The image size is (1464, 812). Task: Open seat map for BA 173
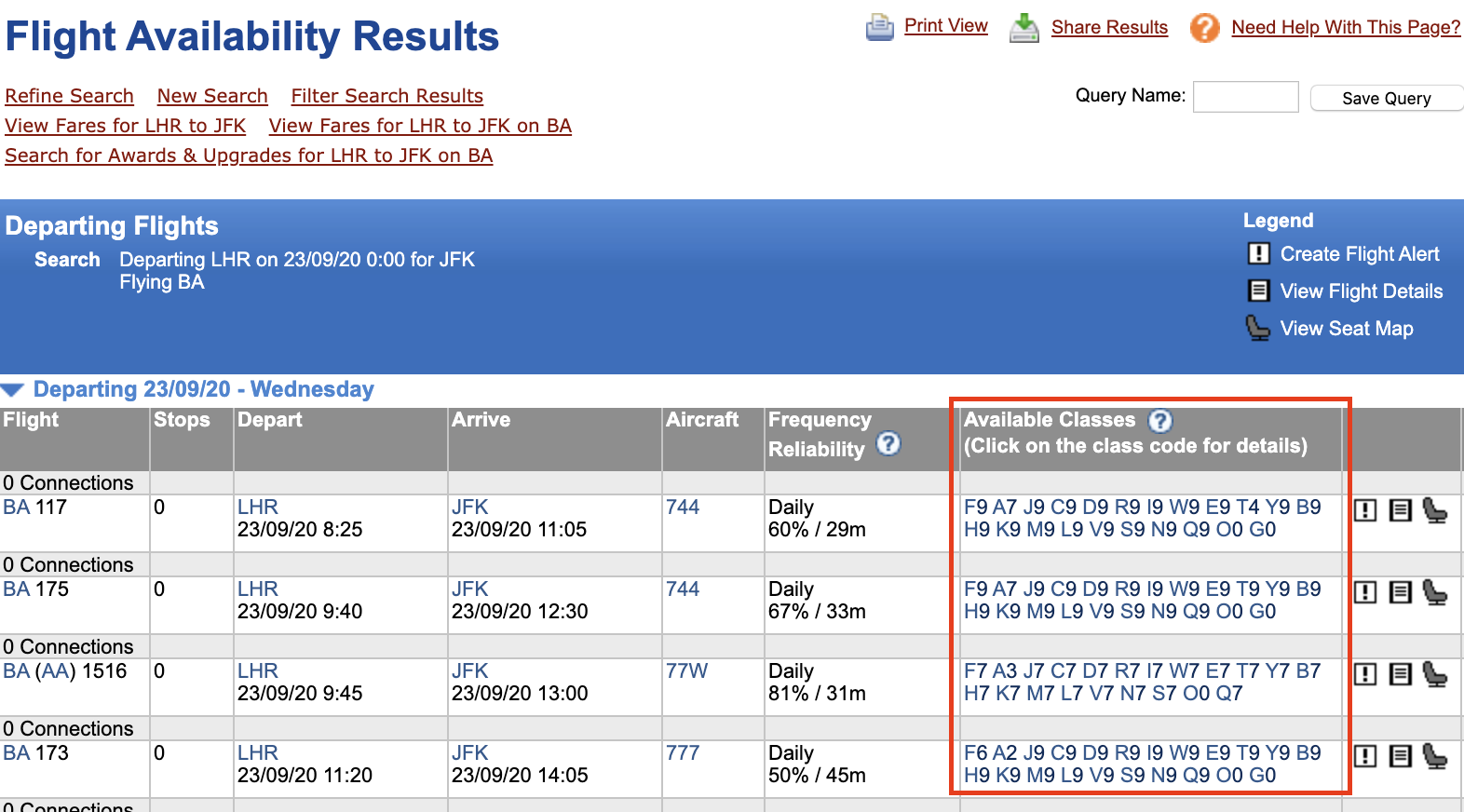tap(1435, 756)
